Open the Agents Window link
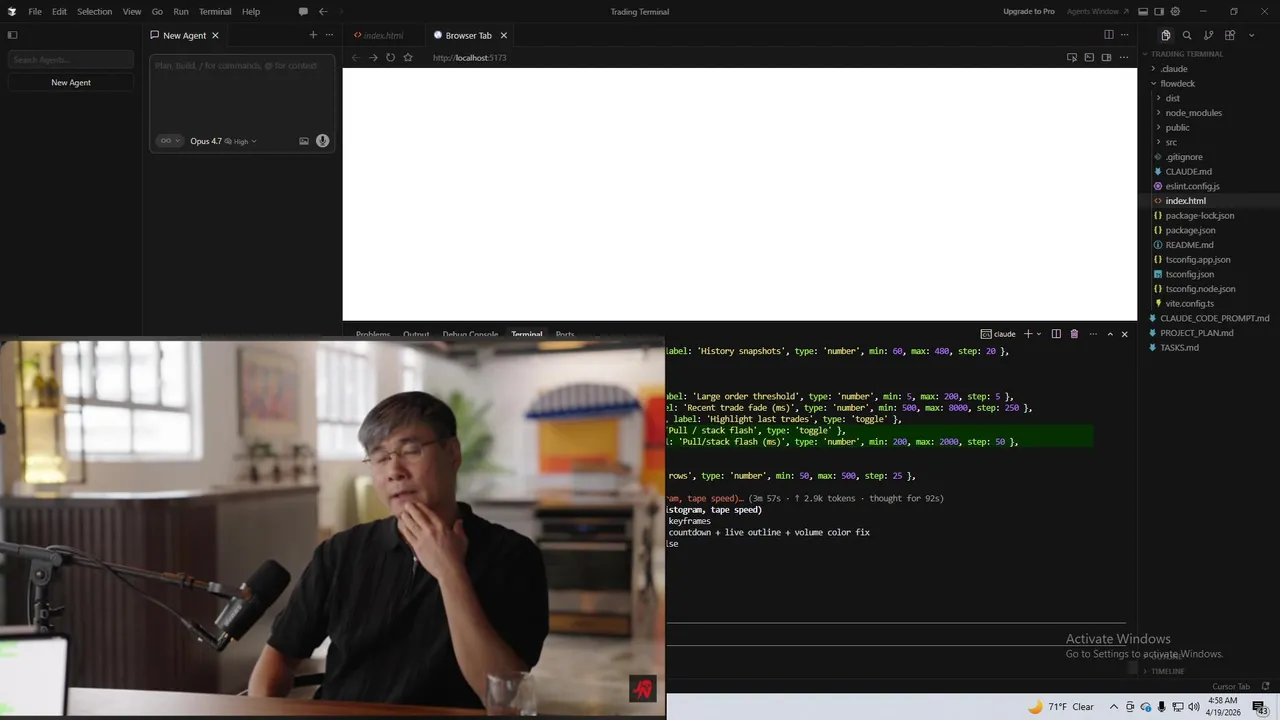This screenshot has width=1280, height=720. coord(1097,11)
